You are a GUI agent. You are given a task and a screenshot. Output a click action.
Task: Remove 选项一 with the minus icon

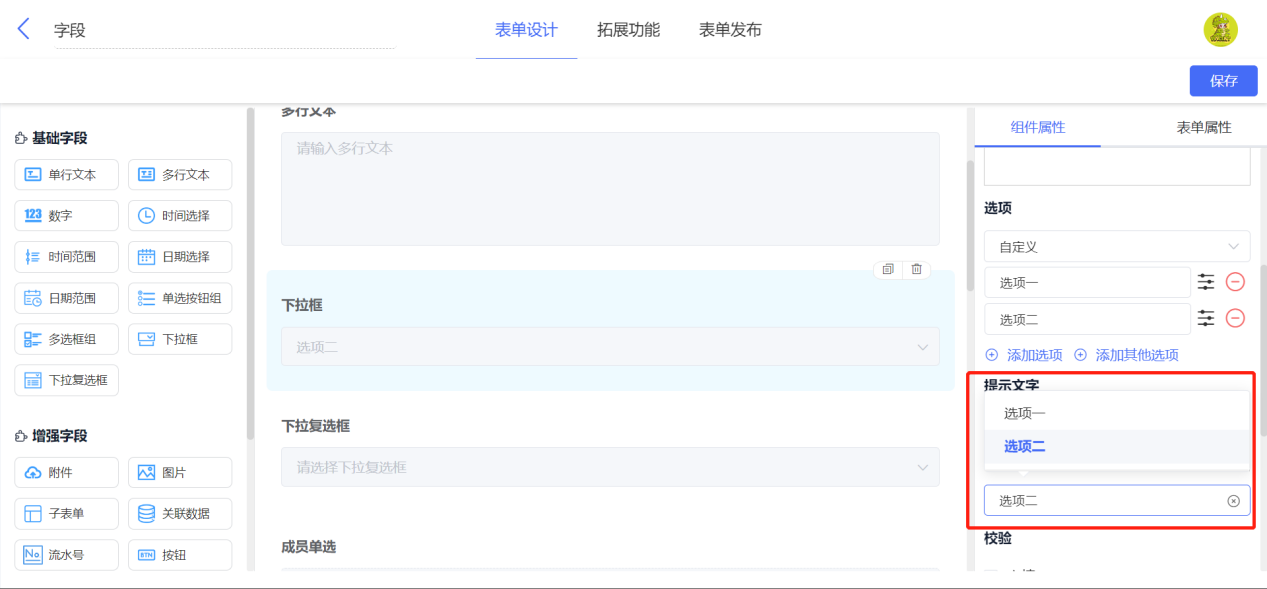(x=1235, y=282)
